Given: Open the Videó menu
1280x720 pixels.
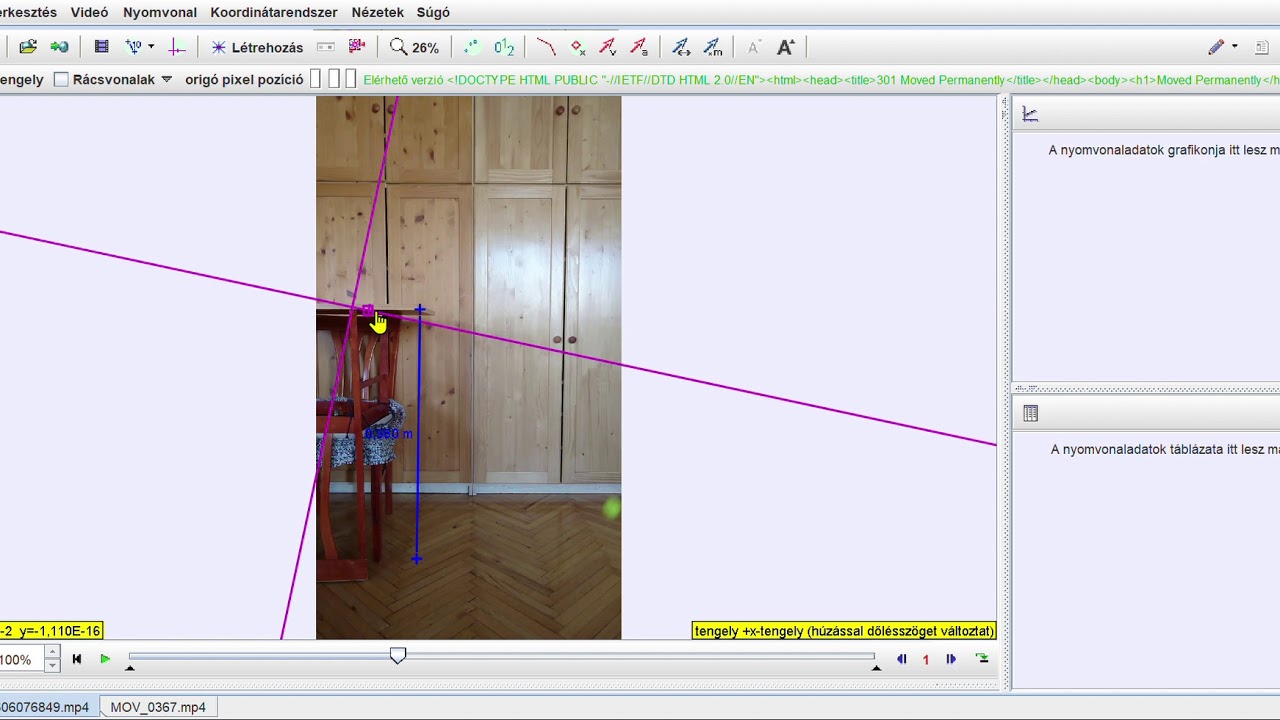Looking at the screenshot, I should tap(89, 12).
